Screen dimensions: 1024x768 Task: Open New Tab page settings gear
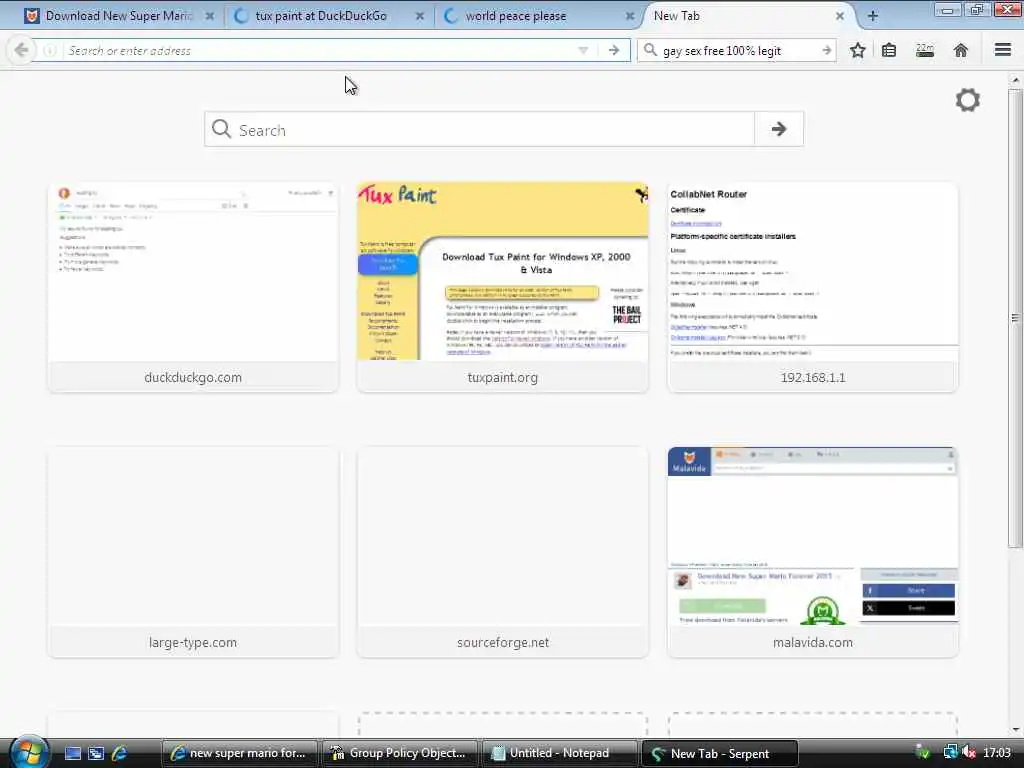click(968, 100)
